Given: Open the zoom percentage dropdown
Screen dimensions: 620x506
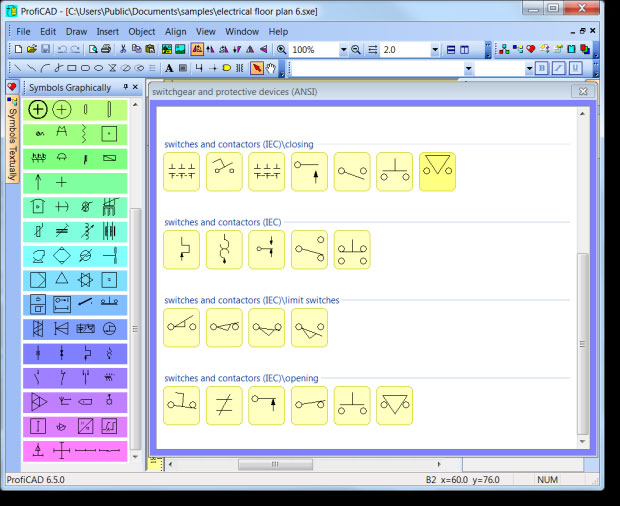Looking at the screenshot, I should click(343, 49).
